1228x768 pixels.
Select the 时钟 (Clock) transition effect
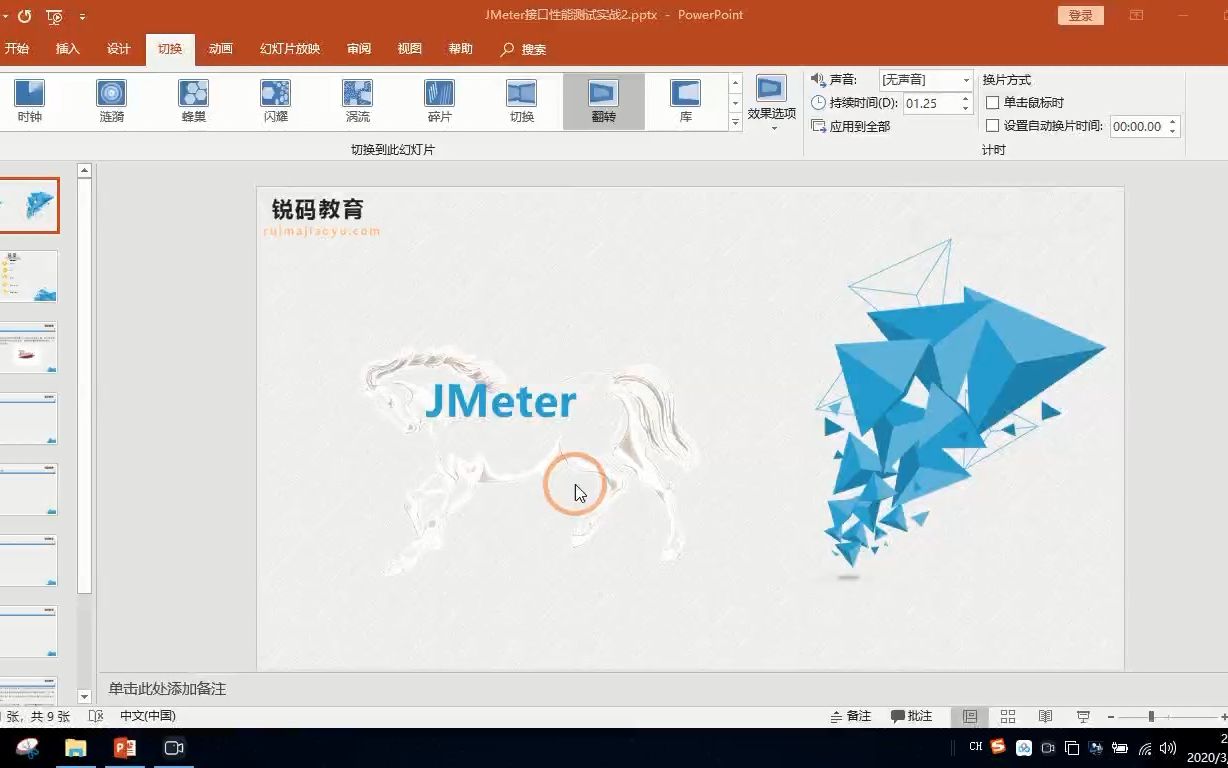point(27,100)
